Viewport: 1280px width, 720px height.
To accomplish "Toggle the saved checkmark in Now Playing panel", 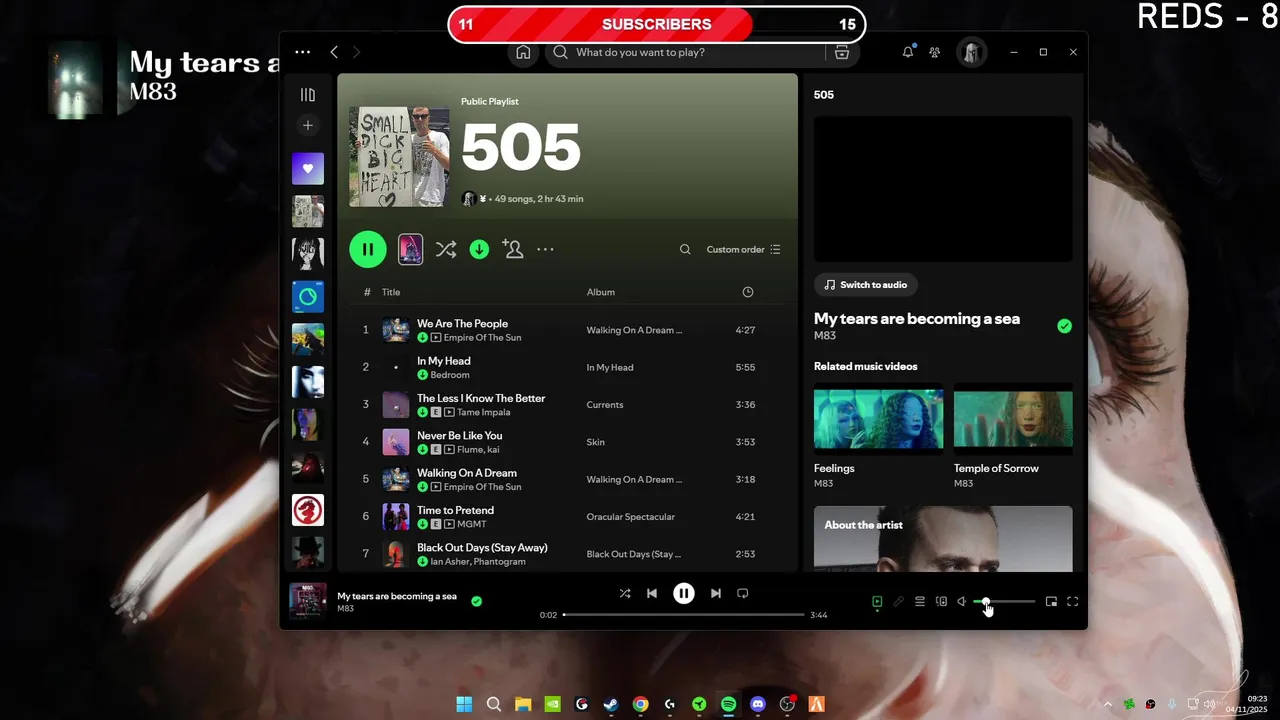I will (1064, 326).
